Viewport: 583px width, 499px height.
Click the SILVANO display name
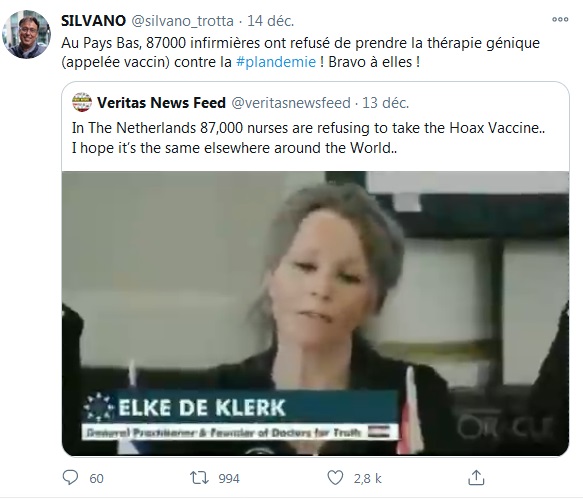[93, 21]
